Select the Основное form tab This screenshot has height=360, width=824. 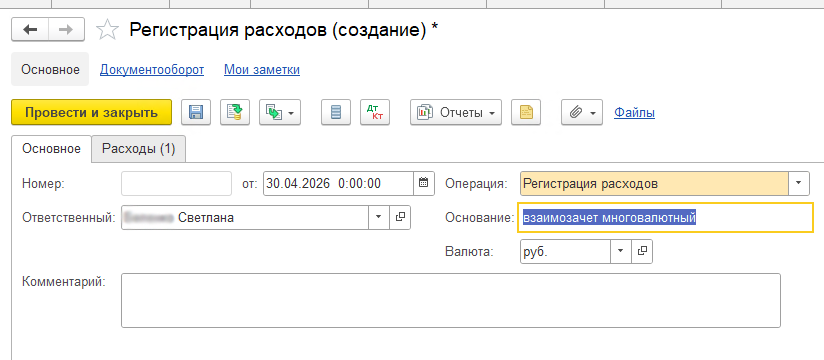pyautogui.click(x=51, y=149)
